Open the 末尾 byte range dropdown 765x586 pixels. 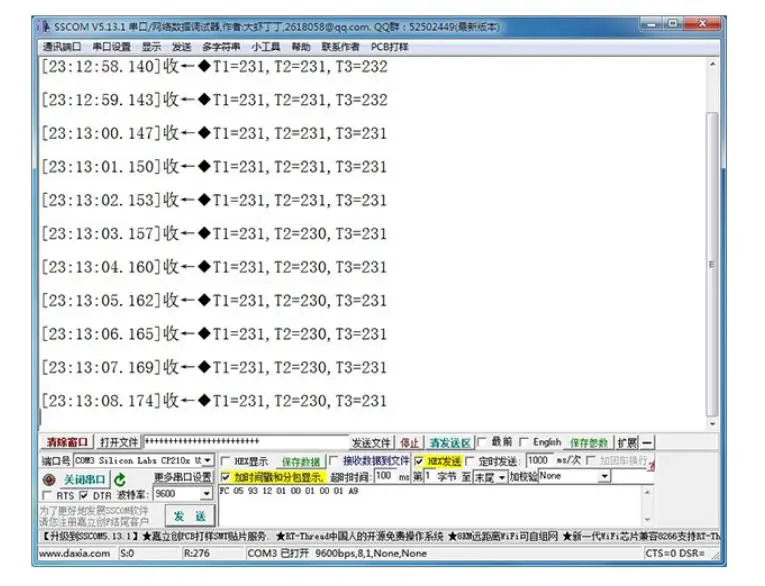coord(502,477)
